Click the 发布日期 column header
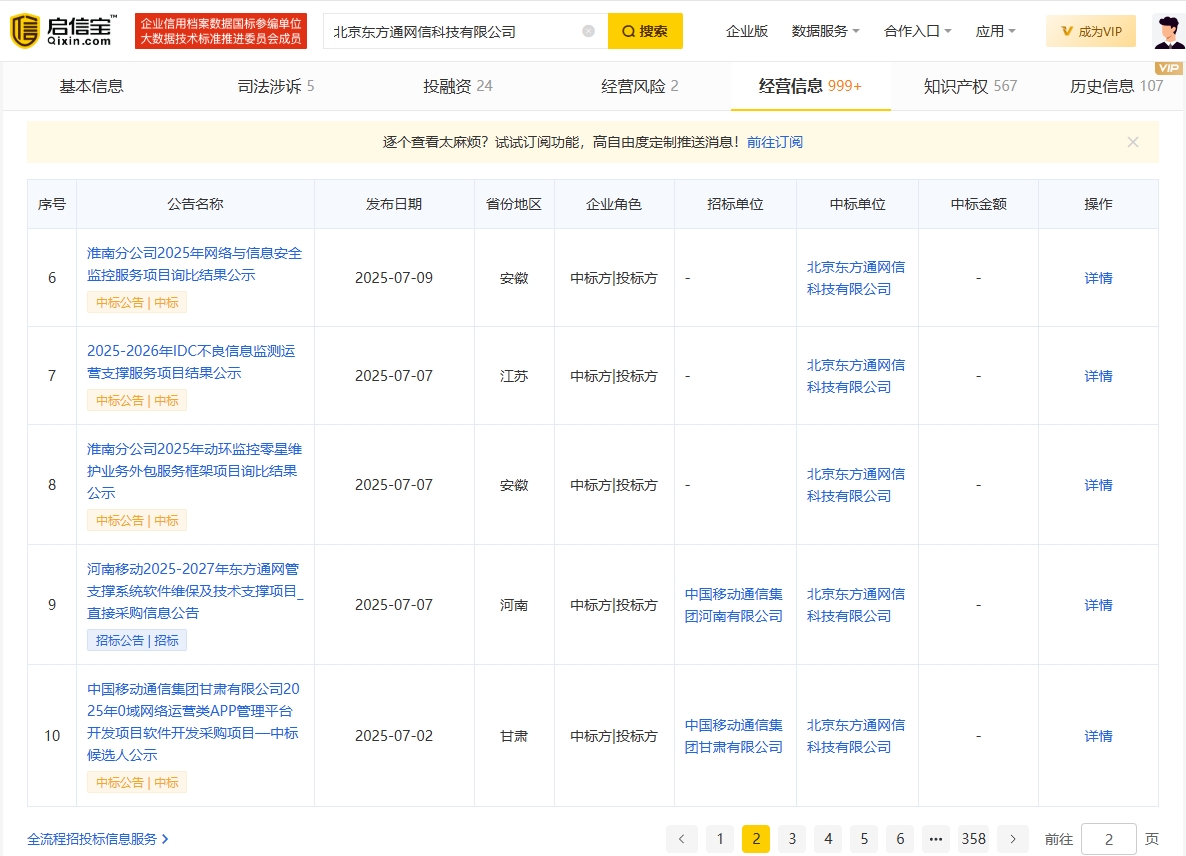1186x856 pixels. click(394, 204)
